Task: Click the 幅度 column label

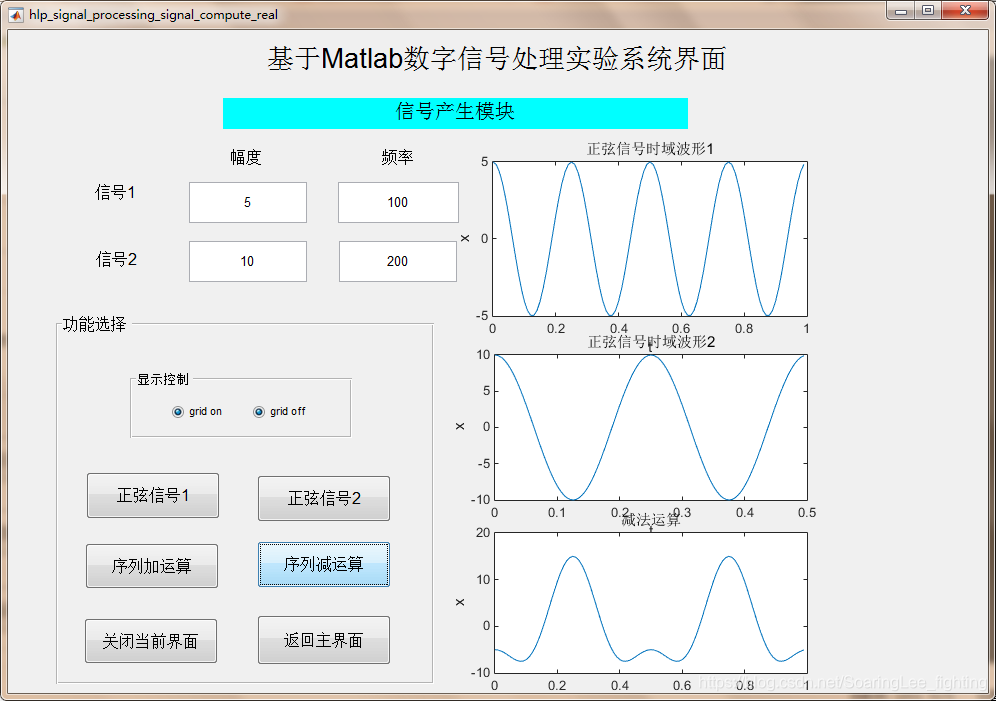Action: click(246, 157)
